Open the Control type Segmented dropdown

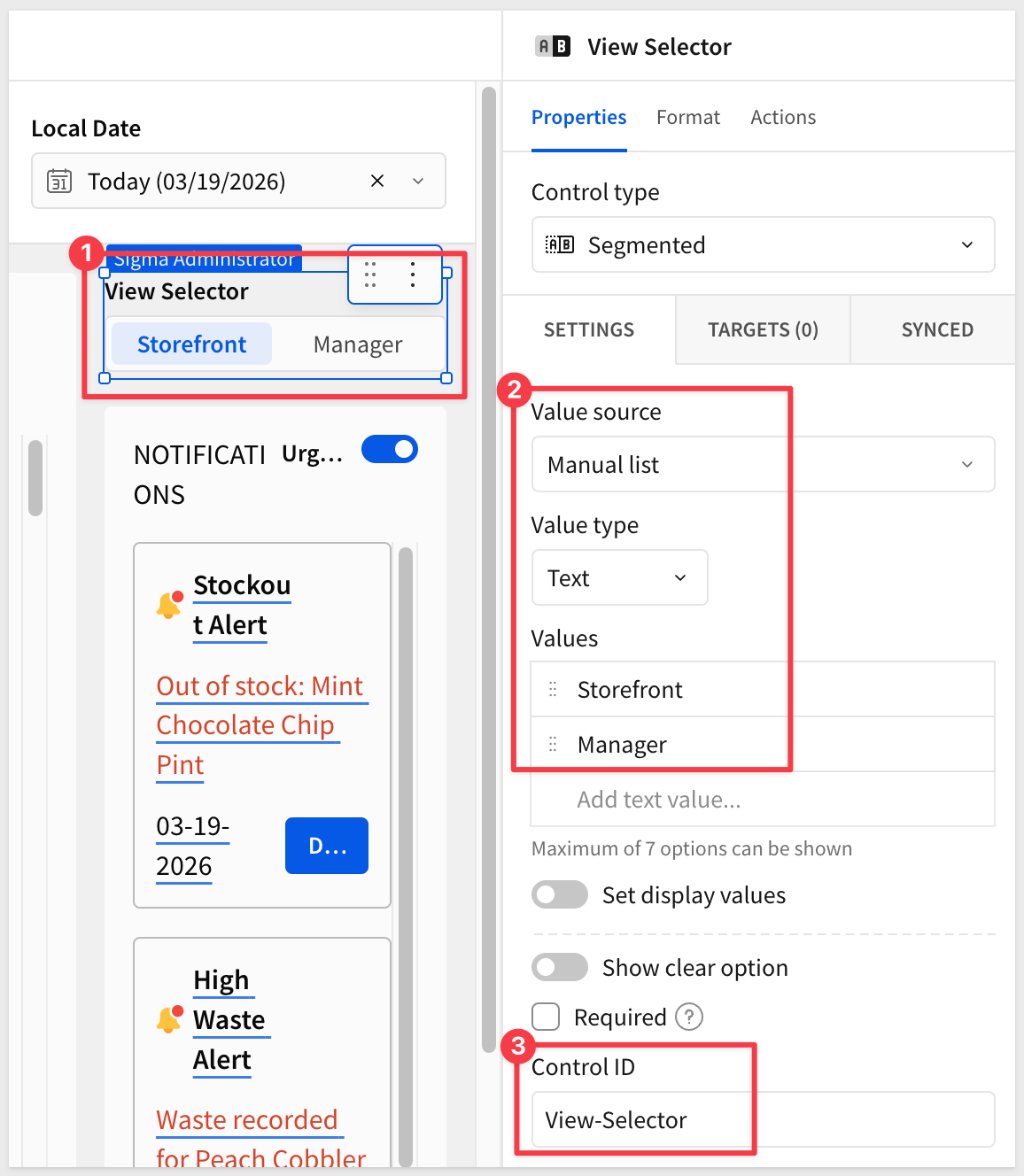coord(763,244)
